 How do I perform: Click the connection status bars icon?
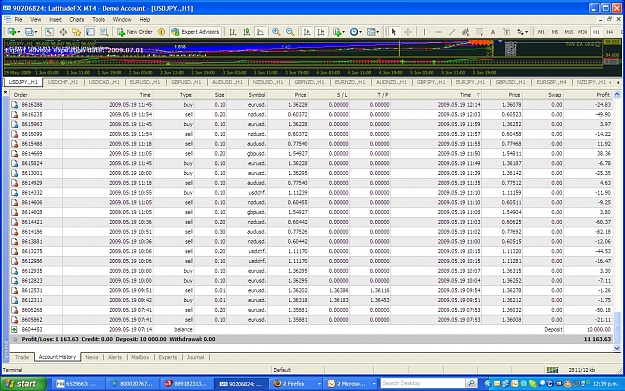pyautogui.click(x=552, y=370)
